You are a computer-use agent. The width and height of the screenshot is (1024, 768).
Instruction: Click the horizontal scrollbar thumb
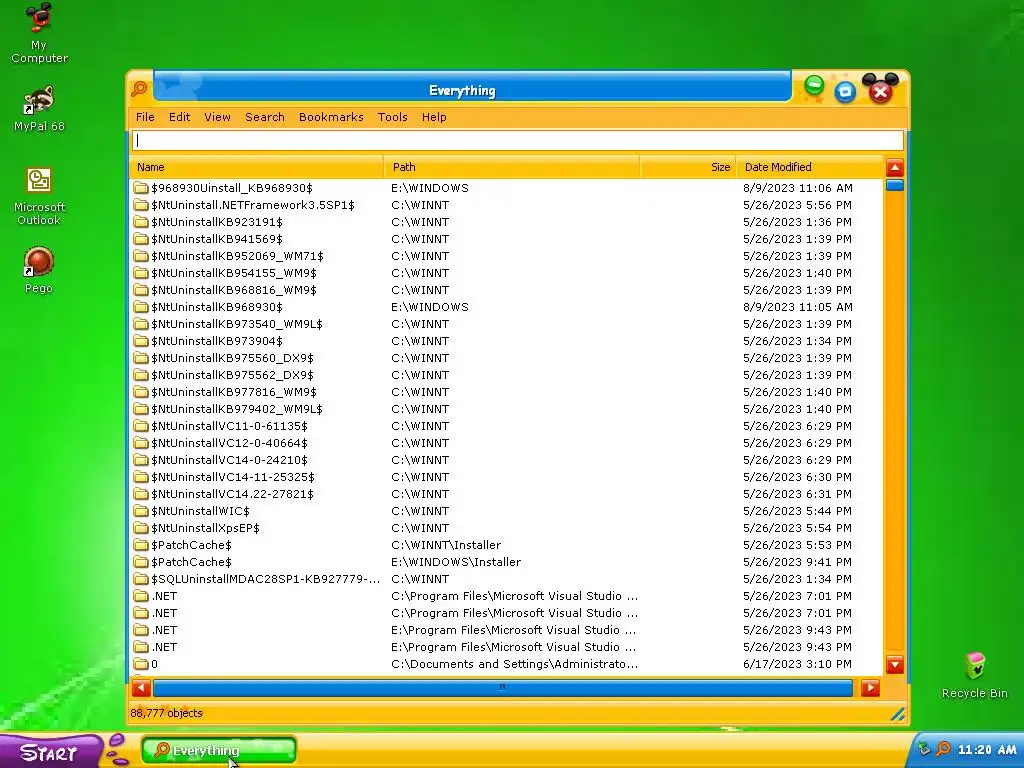pyautogui.click(x=502, y=688)
